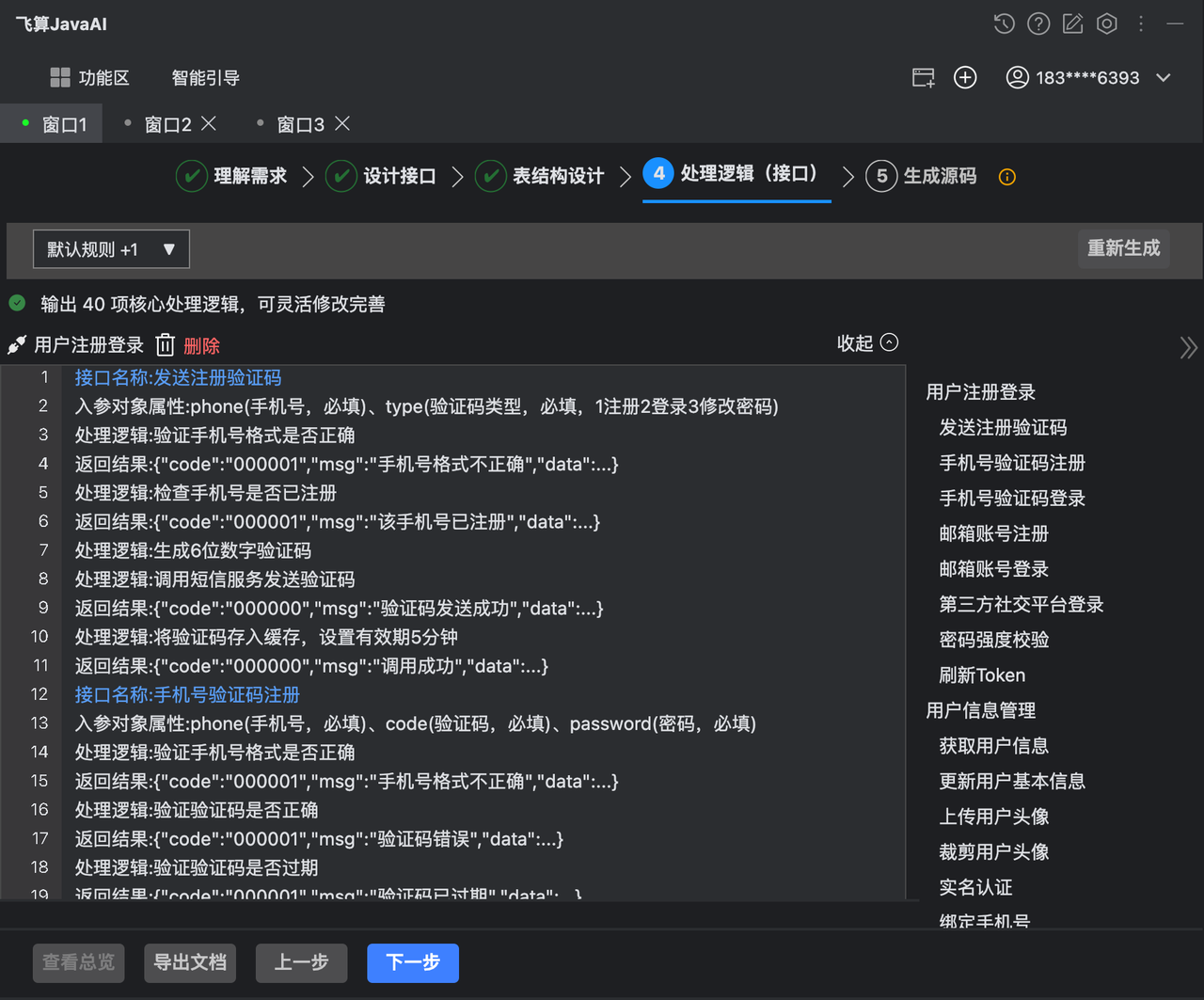Click the green check icon of 表结构设计
1204x1000 pixels.
click(x=491, y=176)
